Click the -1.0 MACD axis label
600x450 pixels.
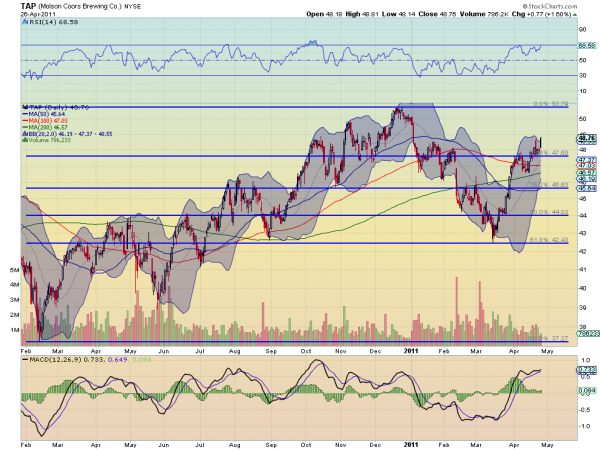pos(585,426)
